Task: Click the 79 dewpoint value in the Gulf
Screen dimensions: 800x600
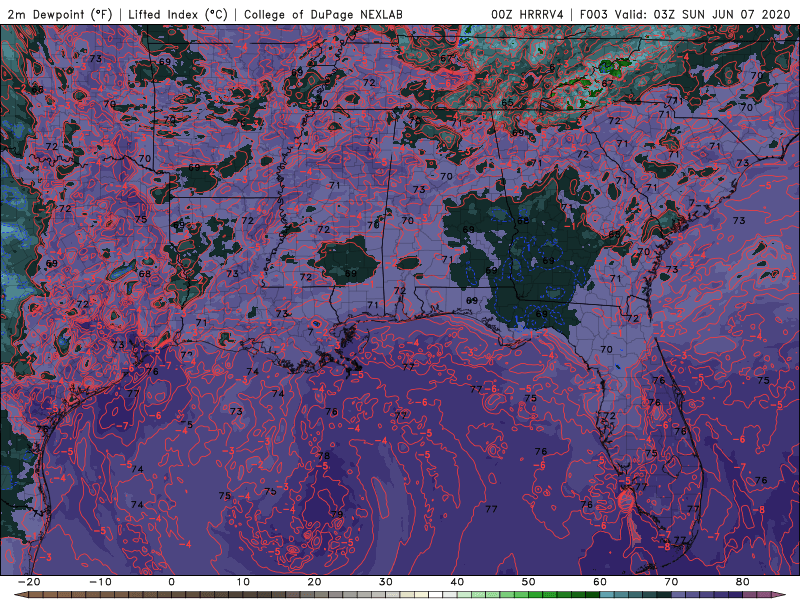Action: pyautogui.click(x=337, y=514)
